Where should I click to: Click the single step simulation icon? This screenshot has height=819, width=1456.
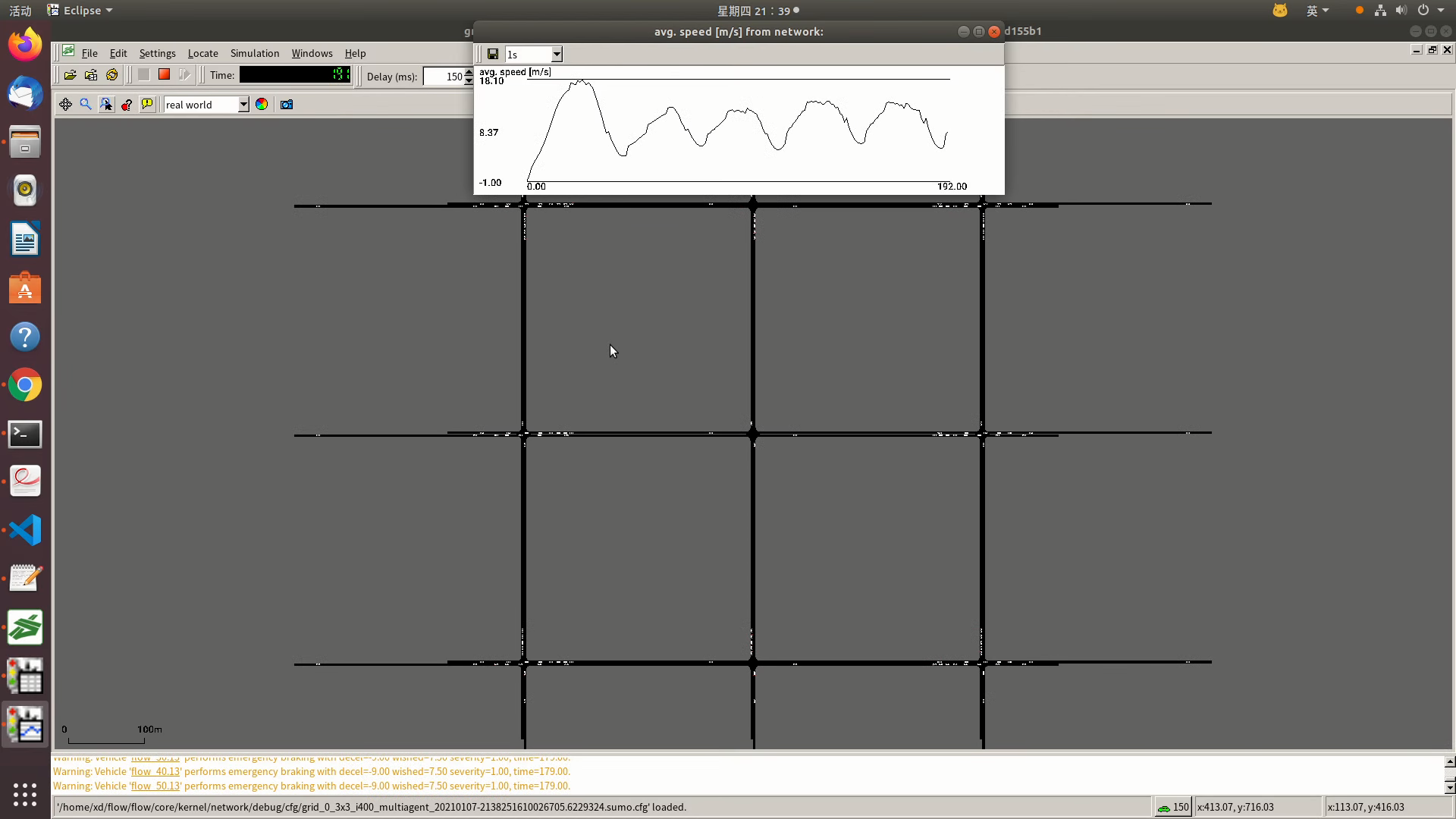point(184,75)
